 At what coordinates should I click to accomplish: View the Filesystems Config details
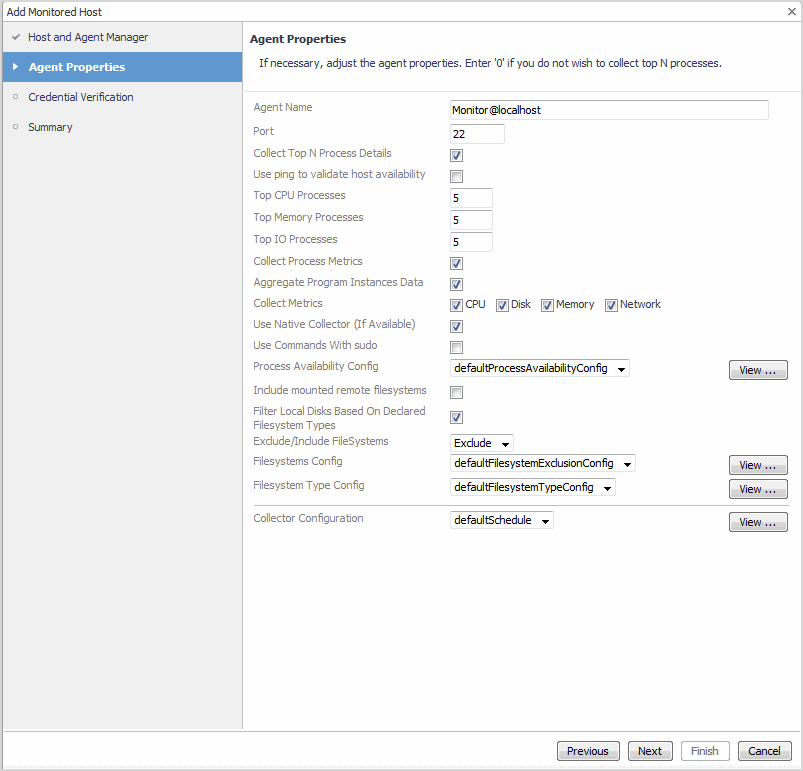[758, 465]
